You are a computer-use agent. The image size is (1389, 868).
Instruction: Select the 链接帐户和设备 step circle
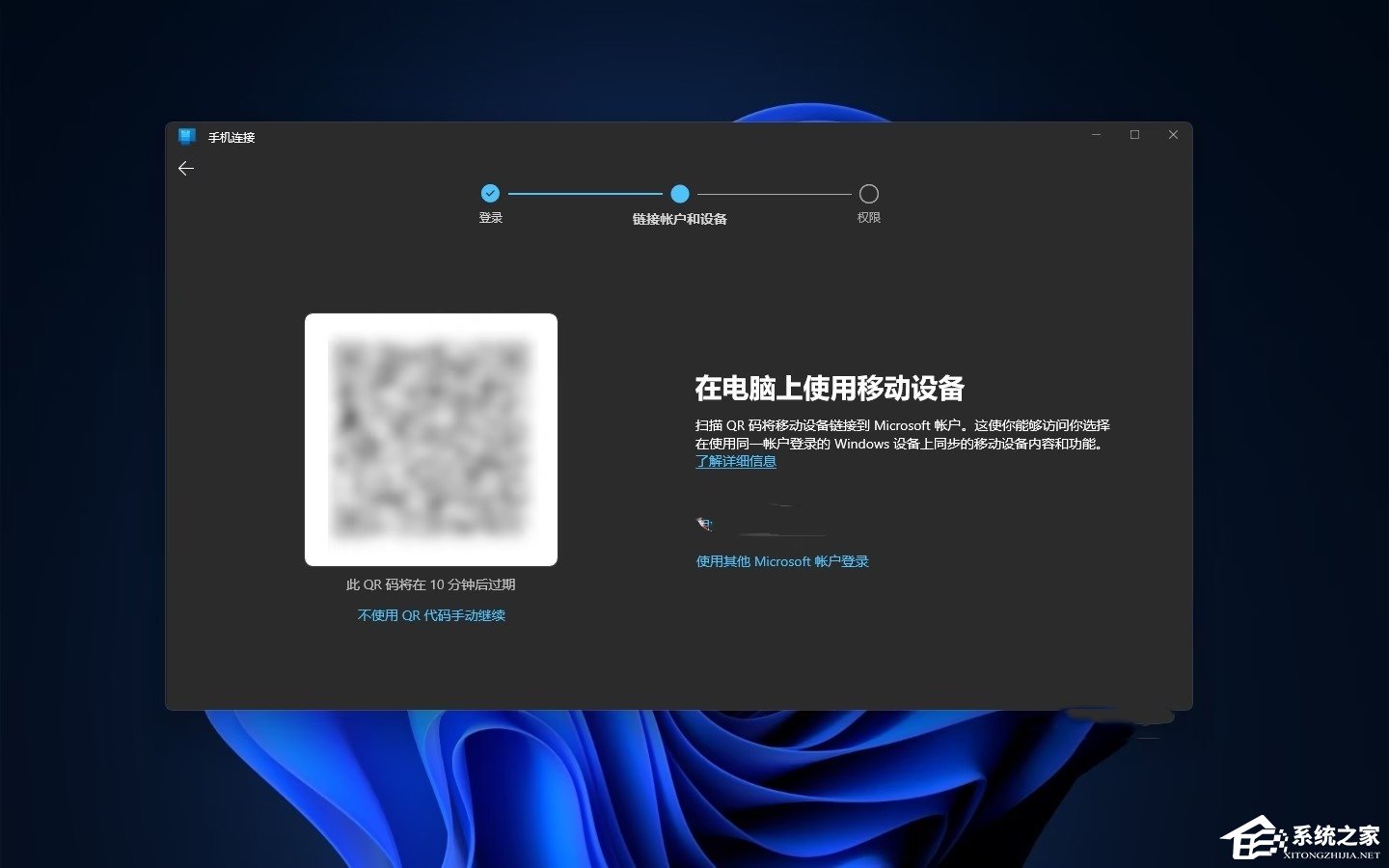[x=680, y=194]
